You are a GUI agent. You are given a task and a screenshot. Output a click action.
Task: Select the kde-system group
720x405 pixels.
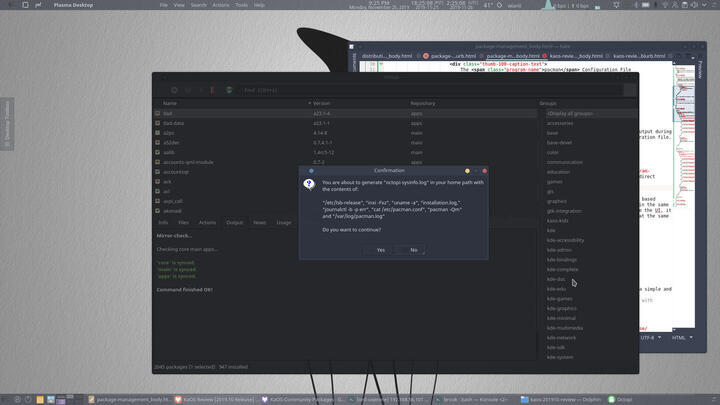point(560,357)
